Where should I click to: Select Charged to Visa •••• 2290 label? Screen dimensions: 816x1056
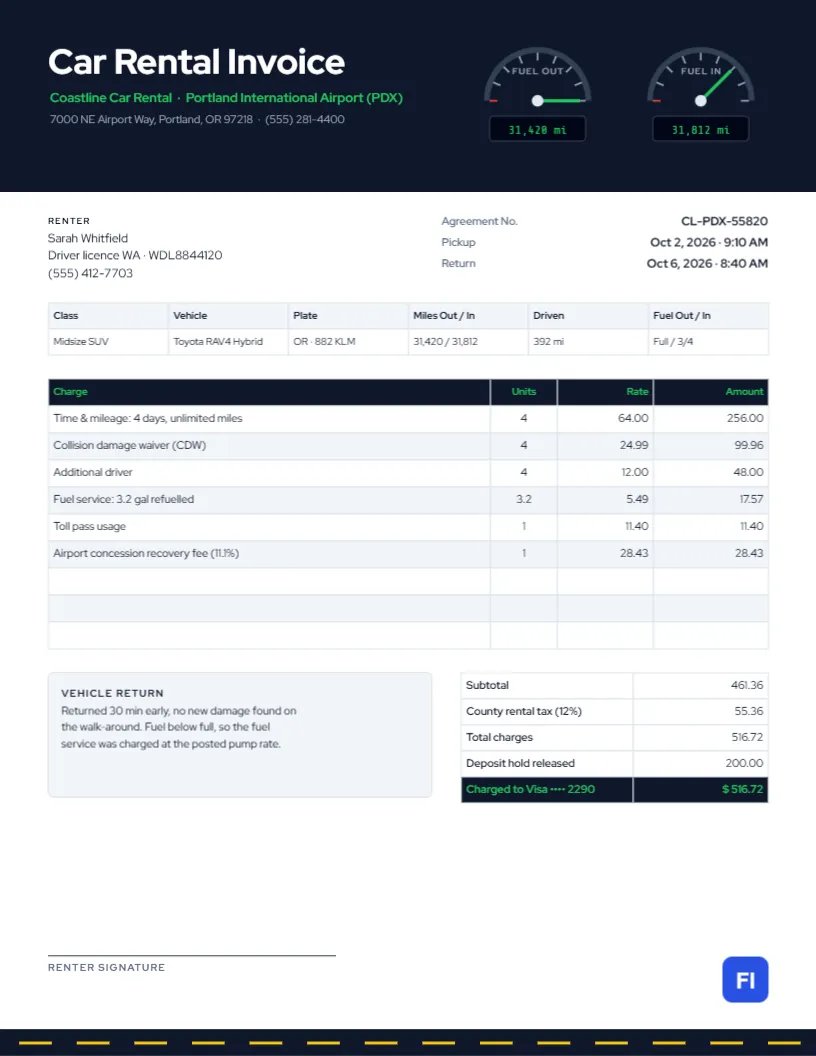point(531,789)
